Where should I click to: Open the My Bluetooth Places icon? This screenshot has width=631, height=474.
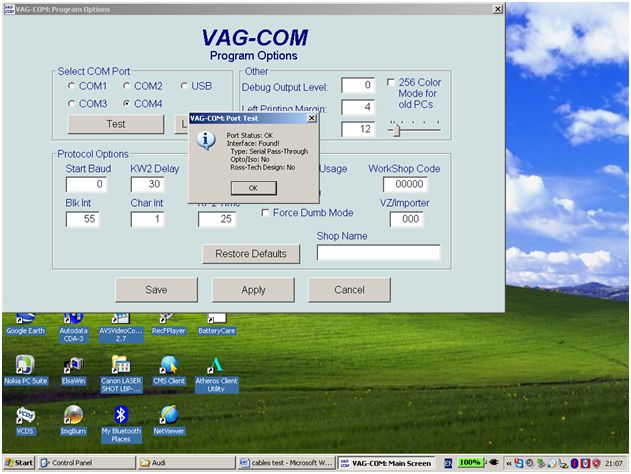(x=121, y=425)
